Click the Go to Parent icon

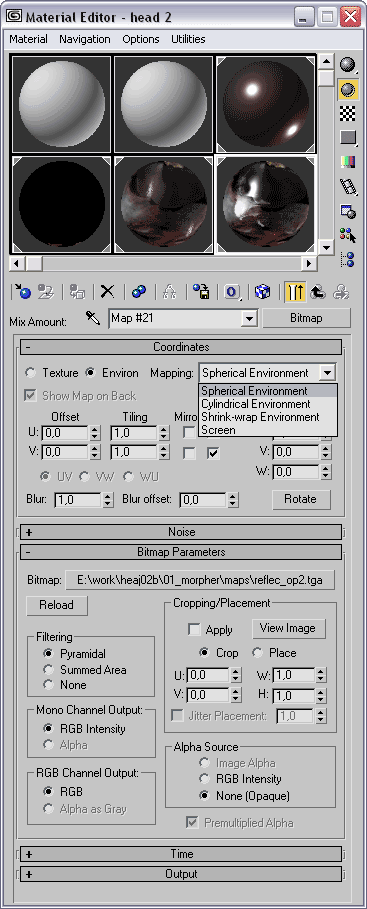[x=318, y=292]
